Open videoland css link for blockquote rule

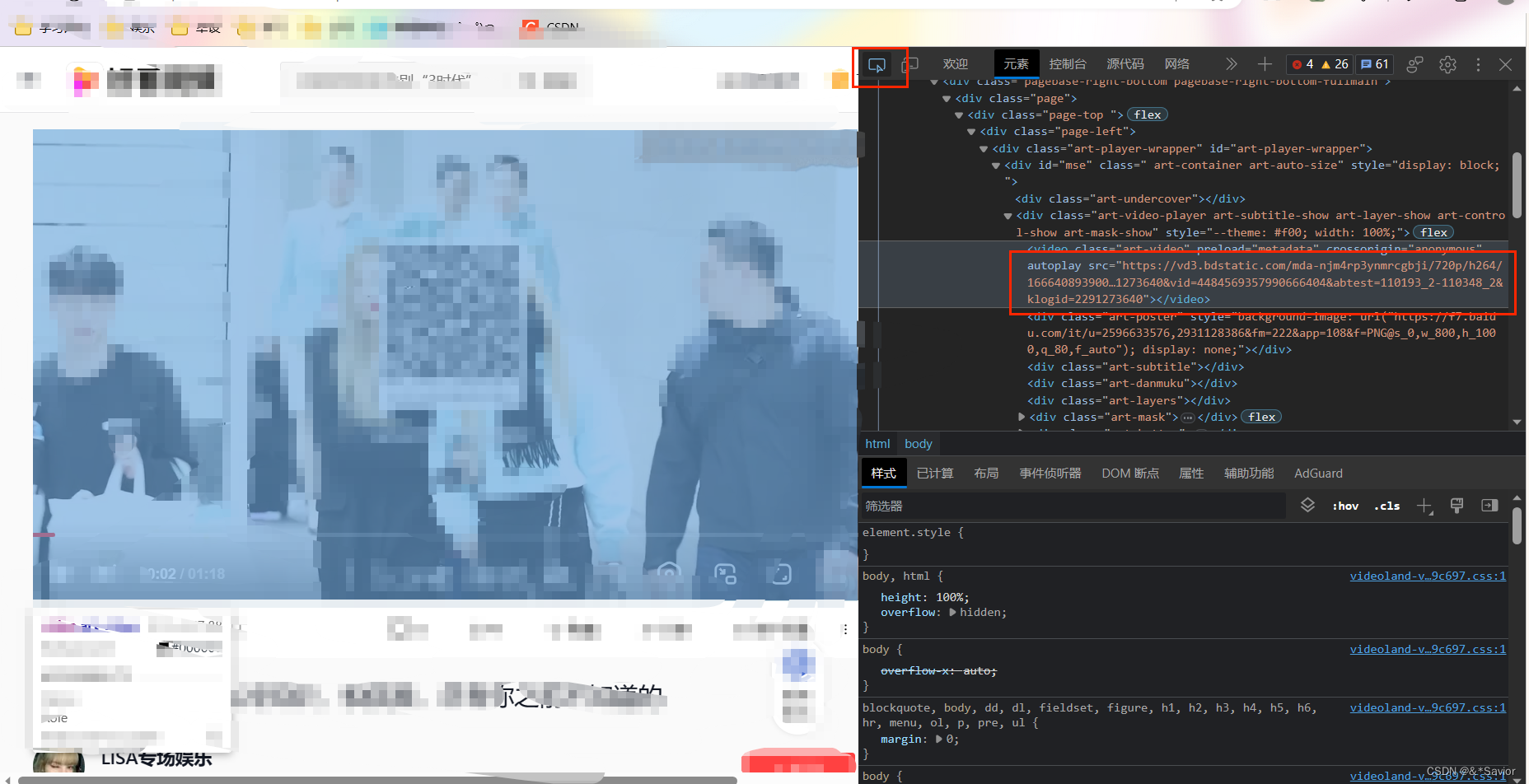tap(1428, 708)
